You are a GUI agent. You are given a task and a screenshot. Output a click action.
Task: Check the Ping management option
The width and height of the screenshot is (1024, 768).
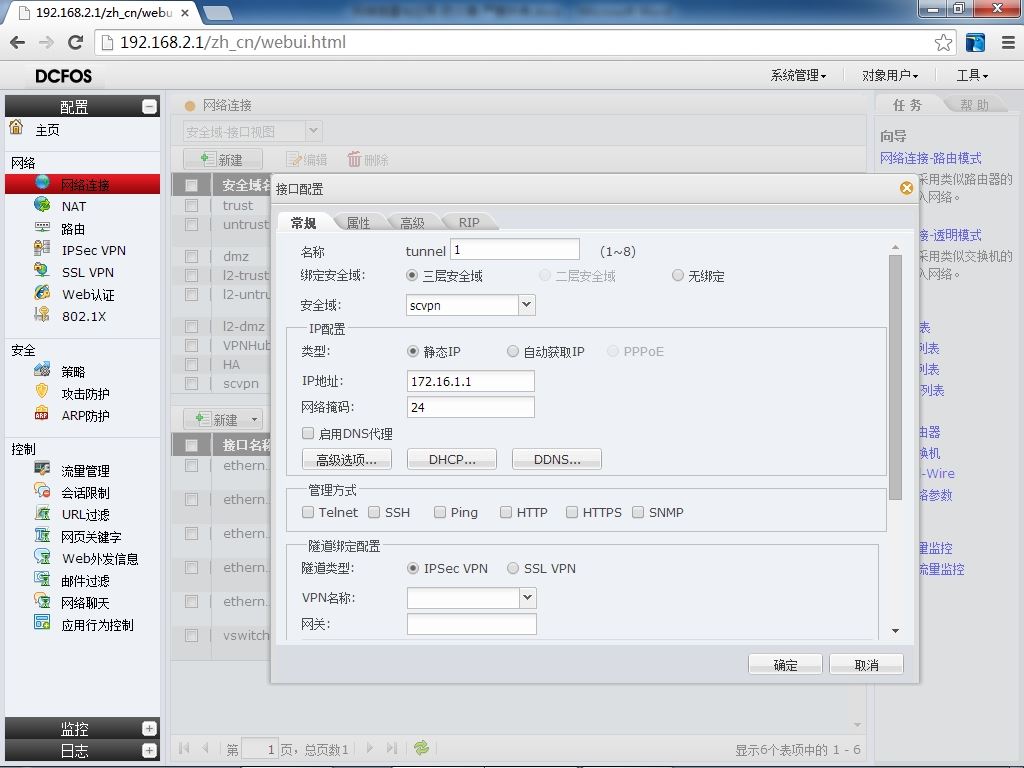tap(440, 512)
